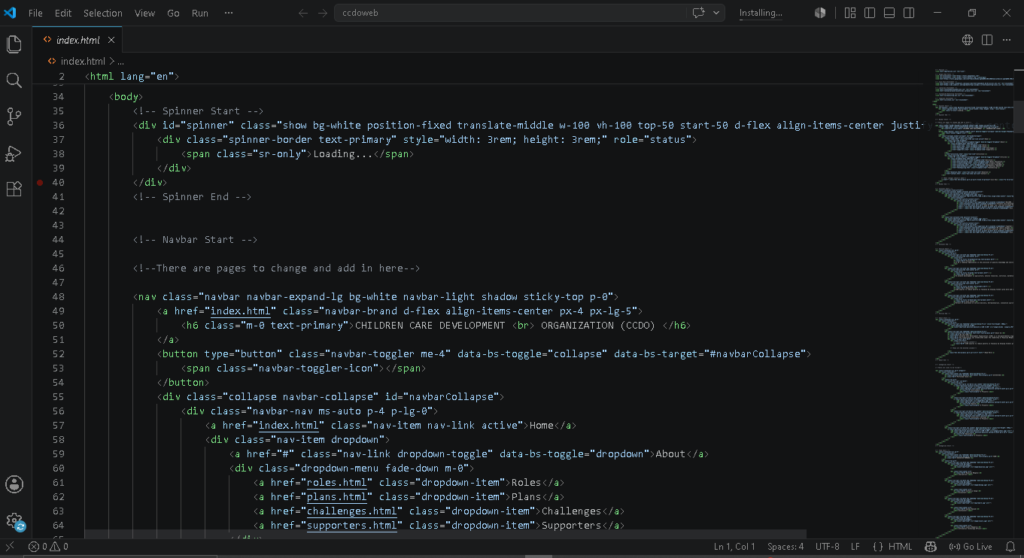Follow index.html link on line 57
Viewport: 1024px width, 558px height.
click(x=288, y=425)
